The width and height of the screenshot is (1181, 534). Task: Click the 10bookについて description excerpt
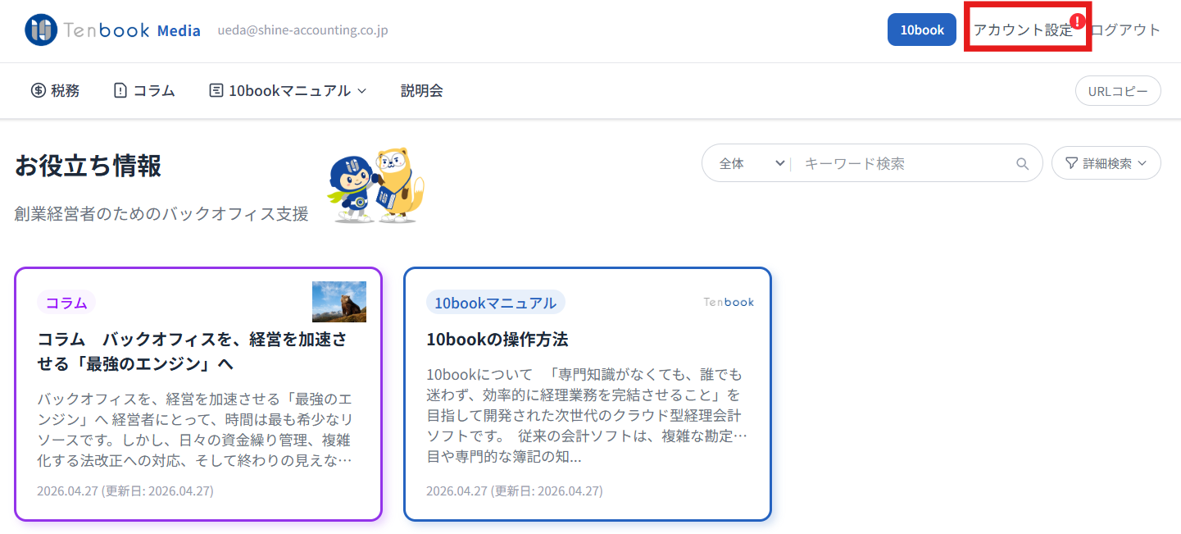point(586,415)
